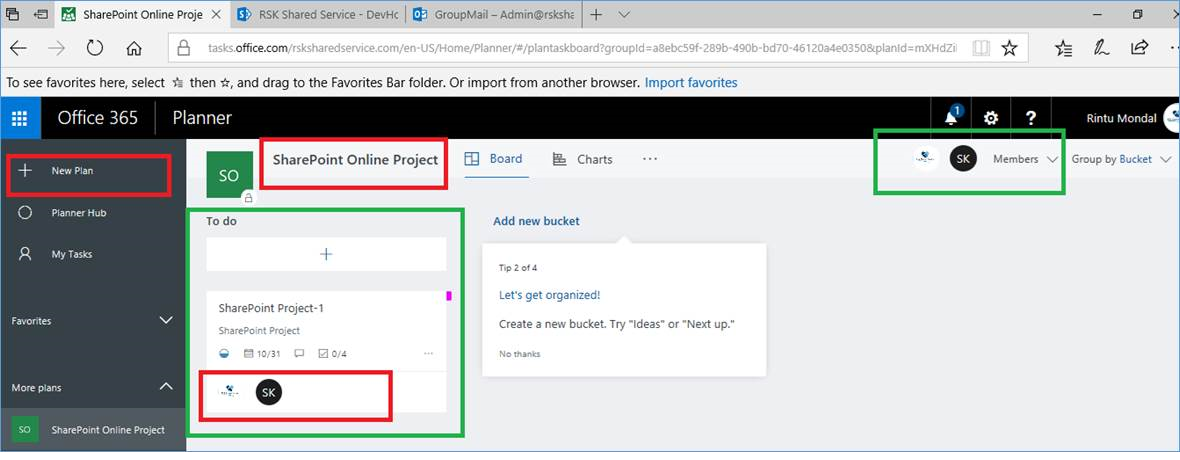This screenshot has height=460, width=1180.
Task: Collapse the More plans section chevron
Action: [166, 388]
